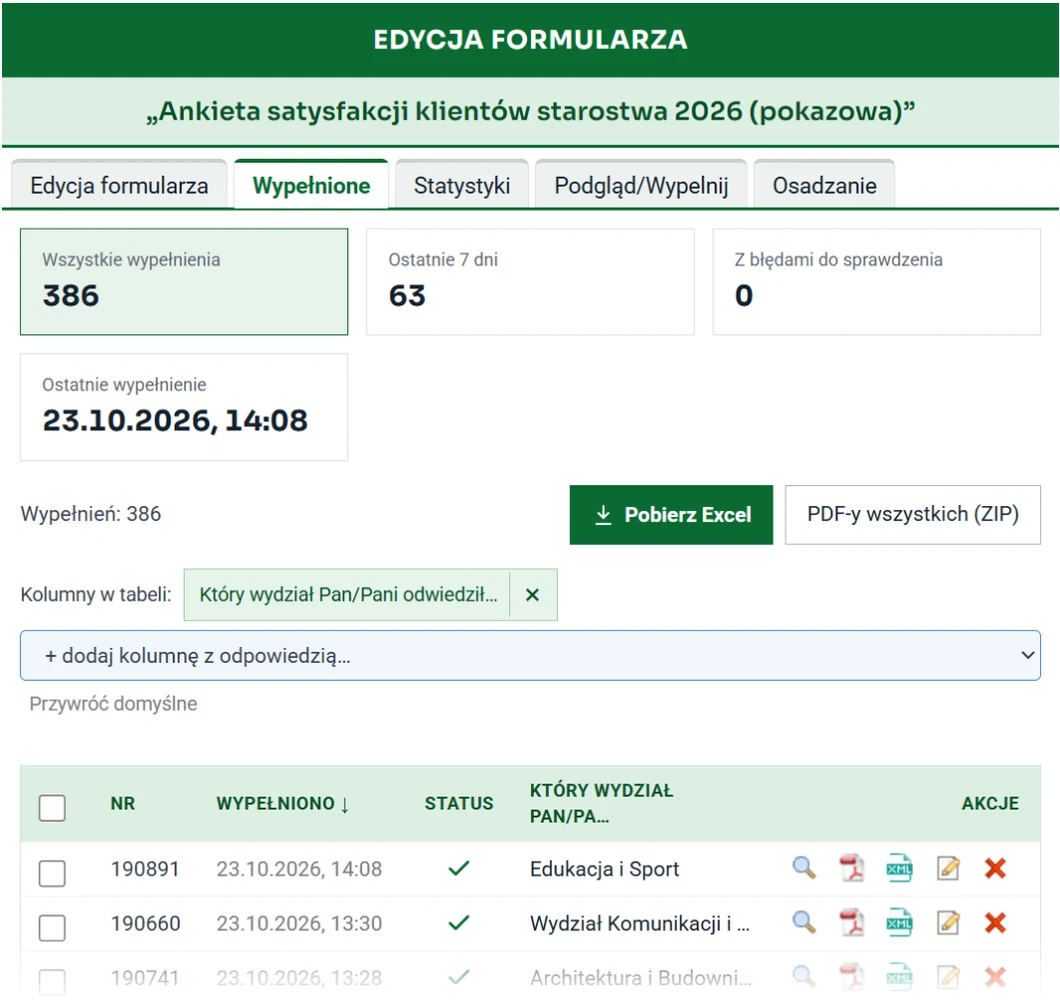Preview submission 190891 with magnifier icon
The height and width of the screenshot is (1000, 1060).
pos(803,867)
